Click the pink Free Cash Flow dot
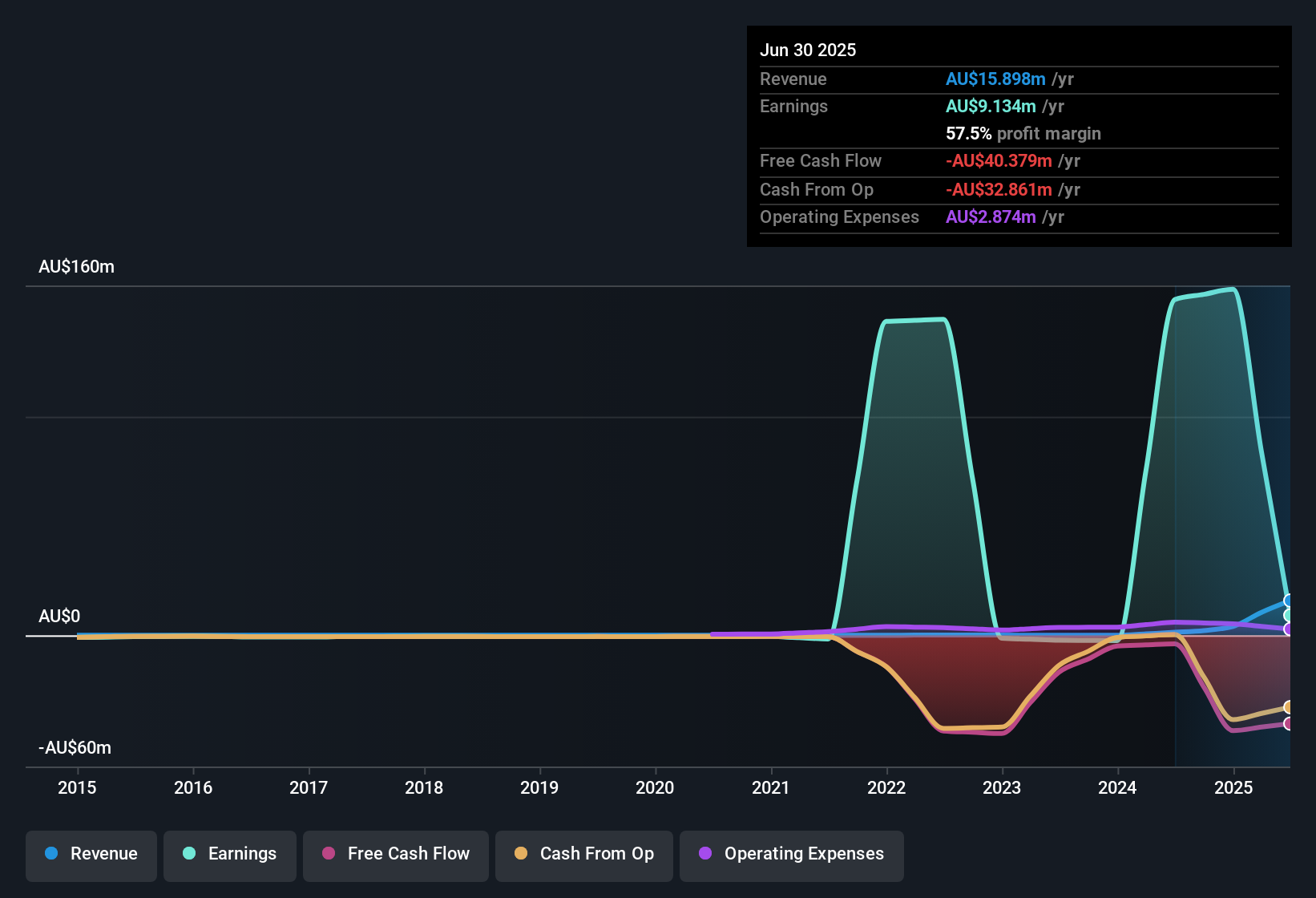This screenshot has width=1316, height=898. pos(329,853)
